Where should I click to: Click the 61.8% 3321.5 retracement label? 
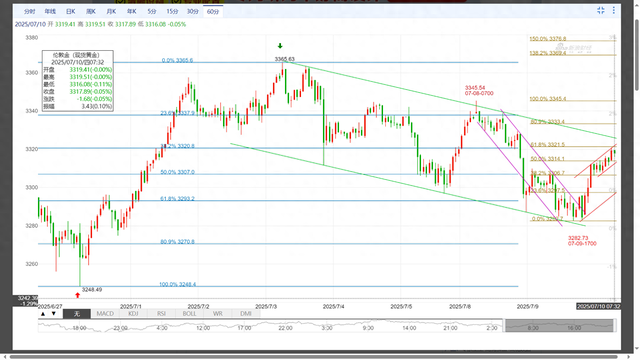[x=548, y=144]
